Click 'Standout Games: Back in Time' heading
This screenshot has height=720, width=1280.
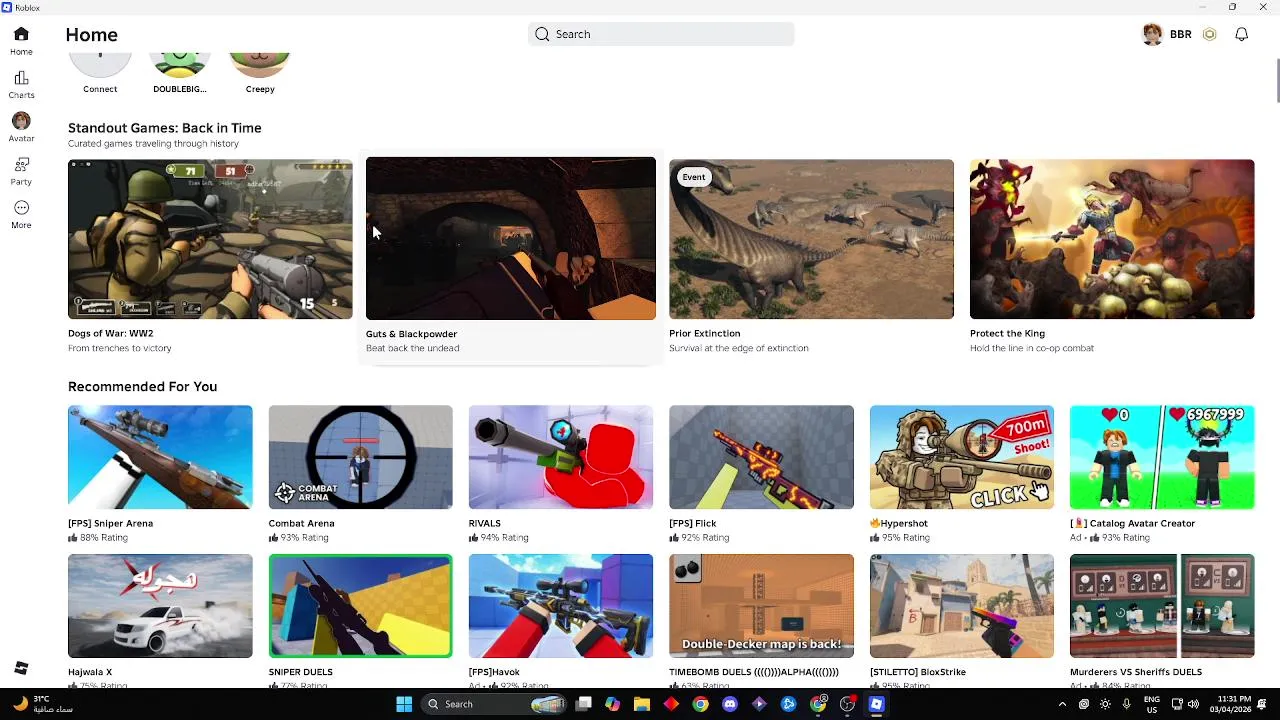click(164, 128)
